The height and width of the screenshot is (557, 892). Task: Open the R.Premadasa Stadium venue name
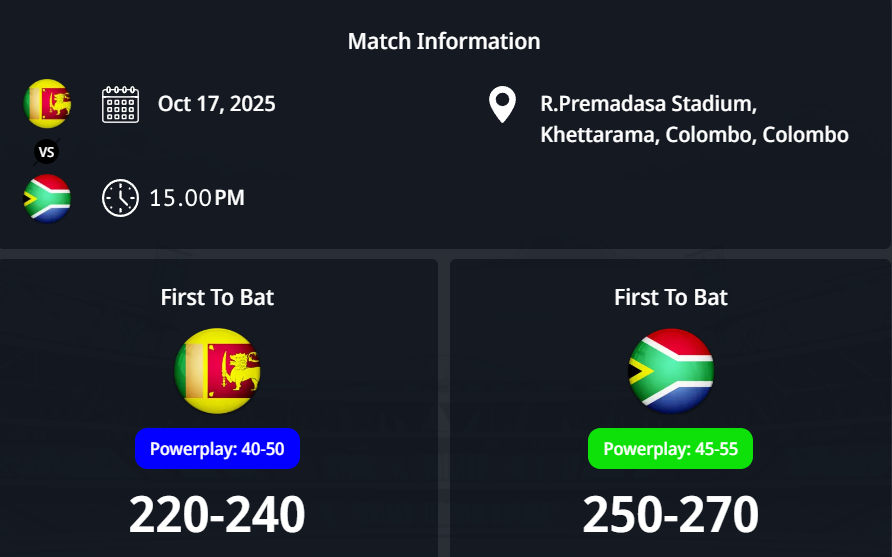pyautogui.click(x=648, y=104)
